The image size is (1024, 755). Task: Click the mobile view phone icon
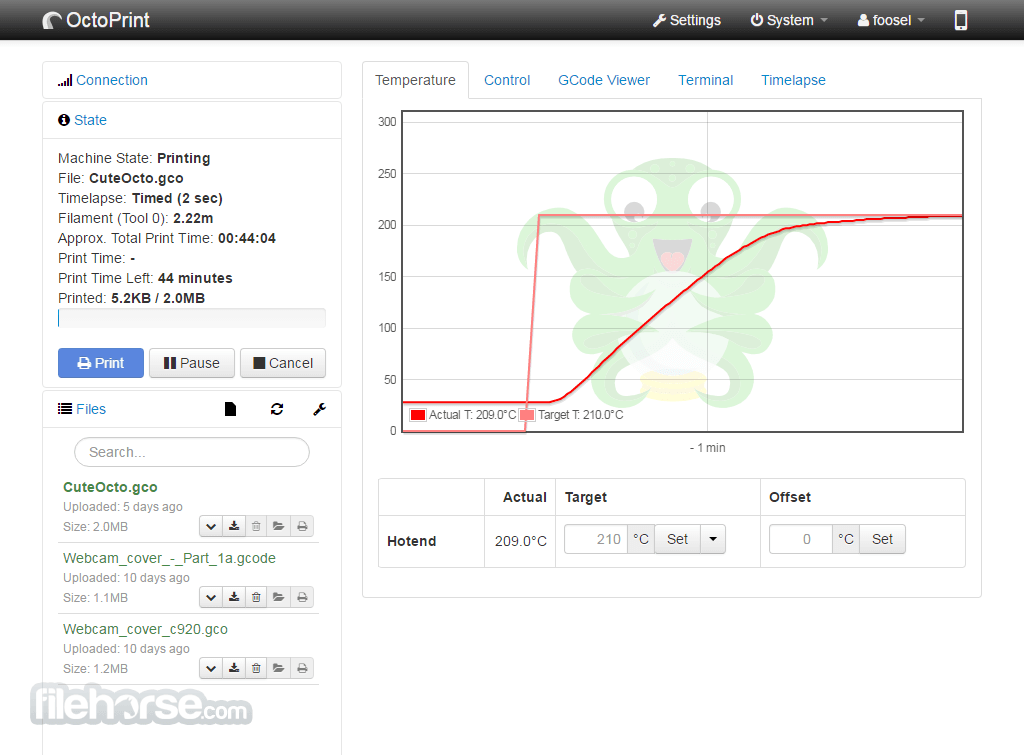[961, 20]
